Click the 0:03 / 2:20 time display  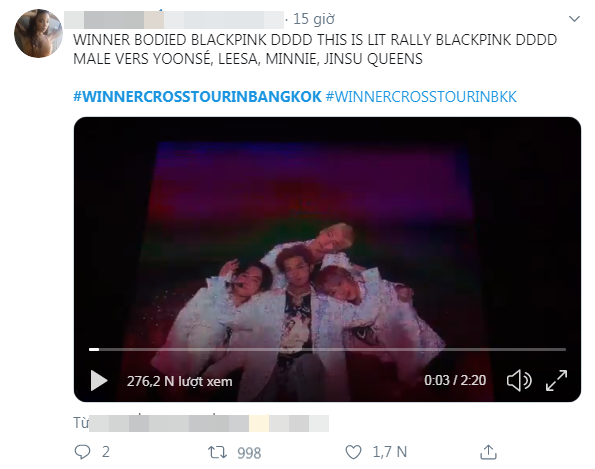455,380
